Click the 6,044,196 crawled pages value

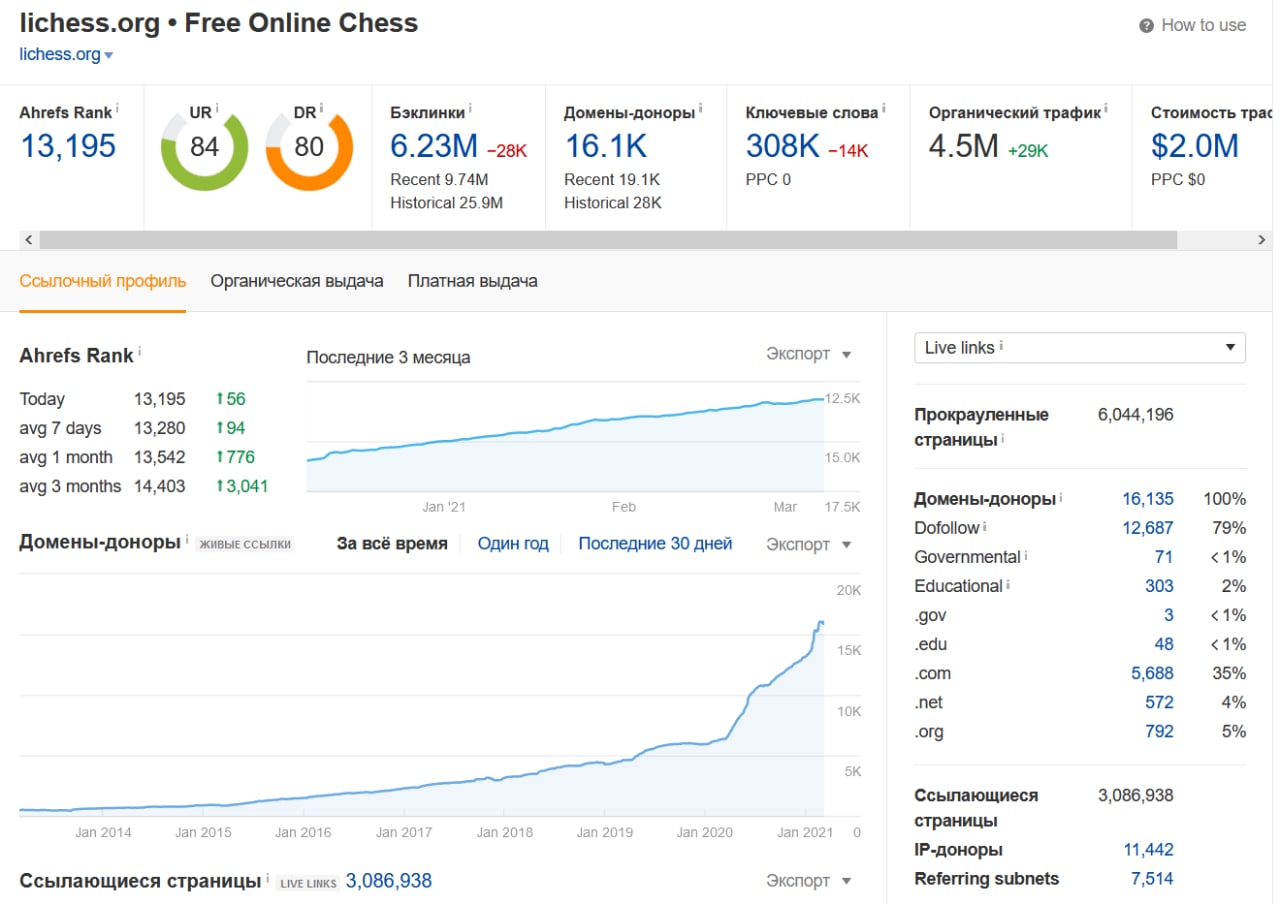(1136, 414)
